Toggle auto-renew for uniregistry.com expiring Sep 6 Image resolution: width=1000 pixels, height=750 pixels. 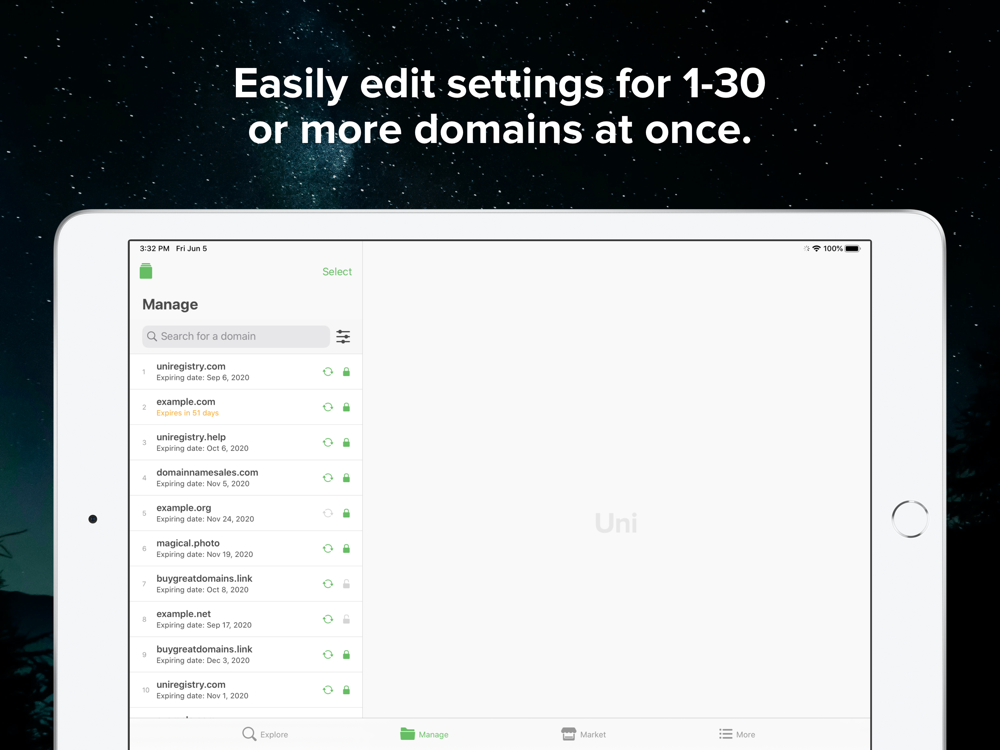point(328,372)
